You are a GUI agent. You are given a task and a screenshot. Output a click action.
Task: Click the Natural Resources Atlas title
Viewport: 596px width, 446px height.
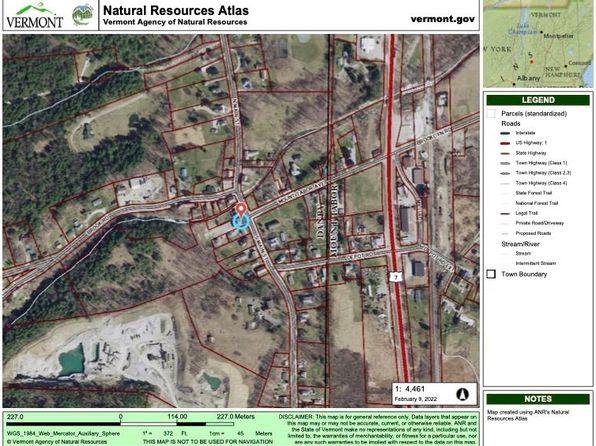[176, 10]
